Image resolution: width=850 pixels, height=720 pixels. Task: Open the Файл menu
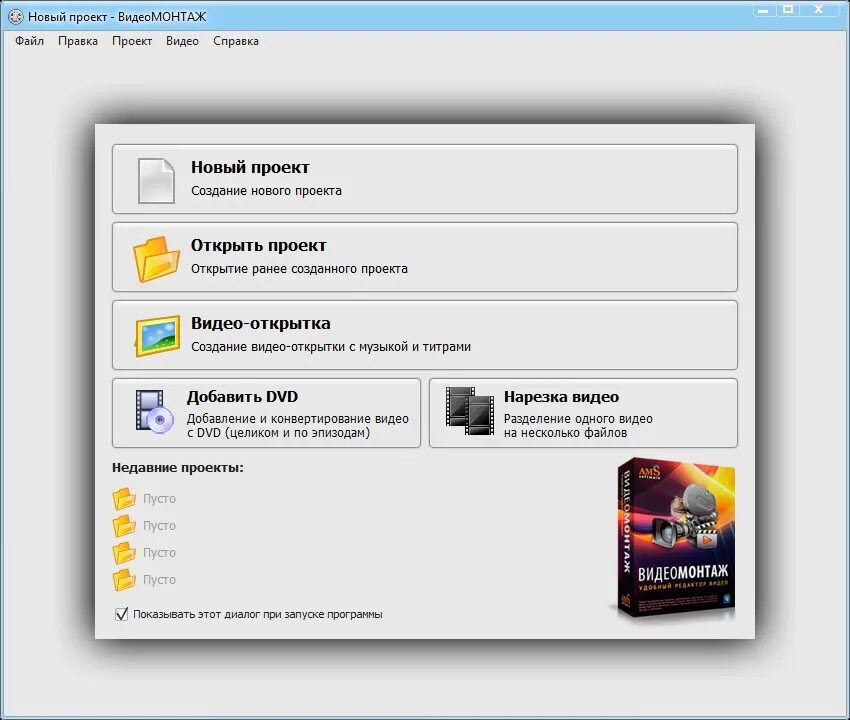coord(29,41)
